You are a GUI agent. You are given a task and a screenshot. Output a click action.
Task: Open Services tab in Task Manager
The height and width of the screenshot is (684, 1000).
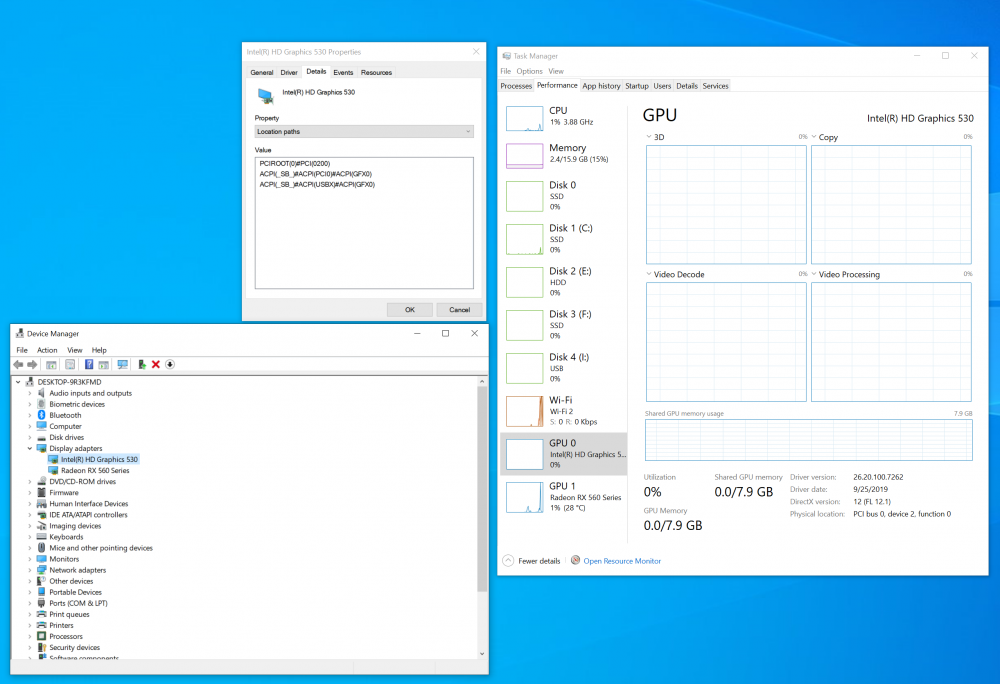pos(715,86)
